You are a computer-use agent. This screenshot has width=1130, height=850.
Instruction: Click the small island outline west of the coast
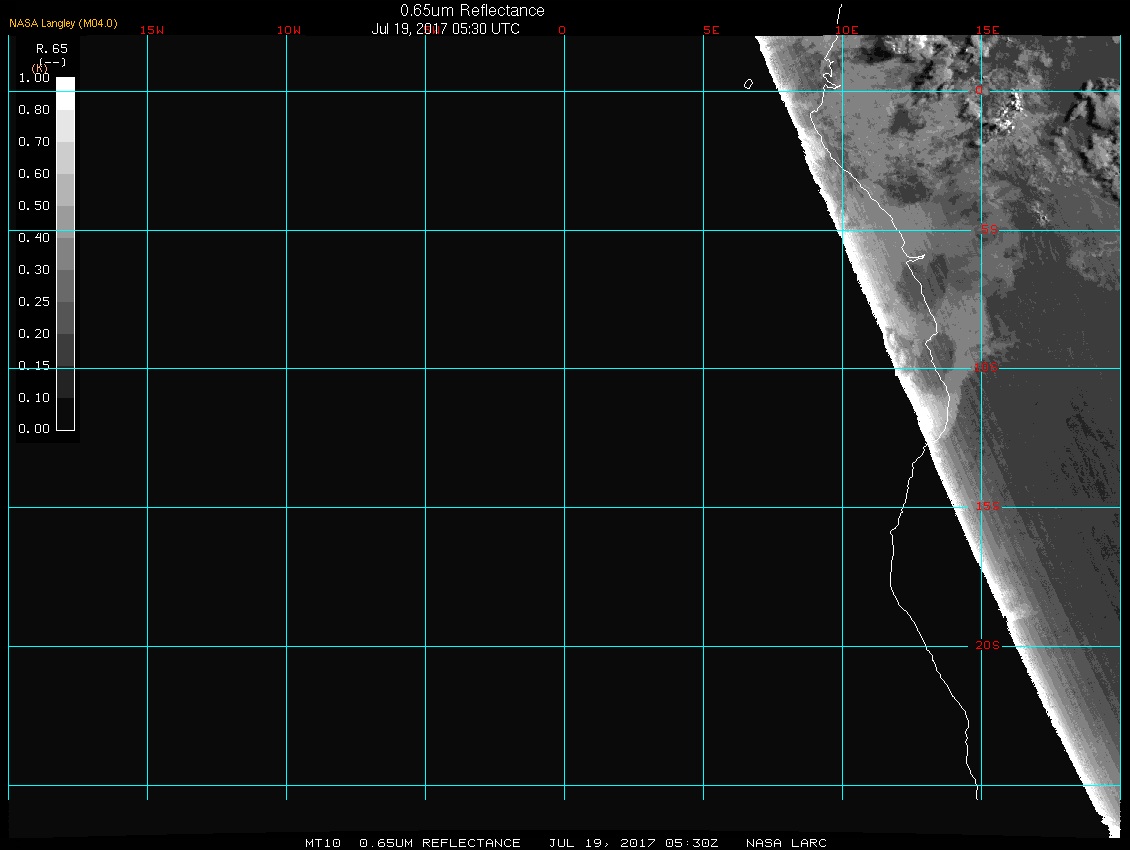[x=748, y=84]
